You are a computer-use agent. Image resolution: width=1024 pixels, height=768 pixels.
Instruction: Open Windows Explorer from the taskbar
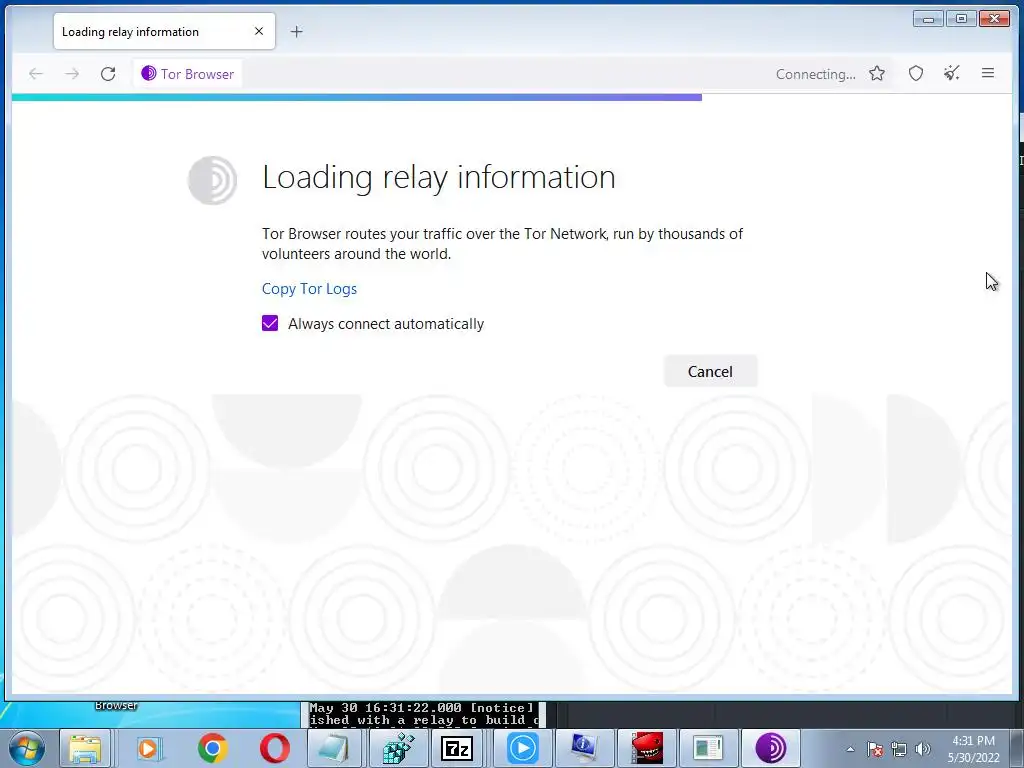(x=86, y=748)
